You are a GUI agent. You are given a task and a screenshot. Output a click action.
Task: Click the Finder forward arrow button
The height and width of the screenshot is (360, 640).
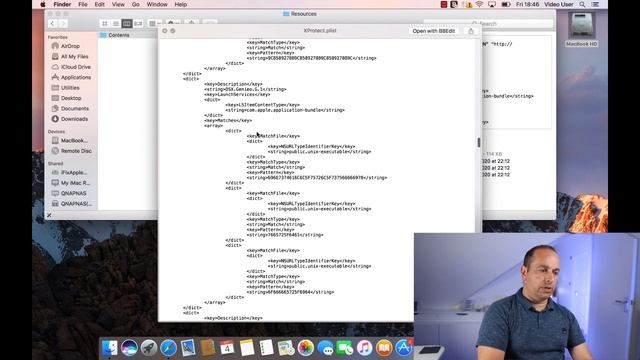(63, 24)
